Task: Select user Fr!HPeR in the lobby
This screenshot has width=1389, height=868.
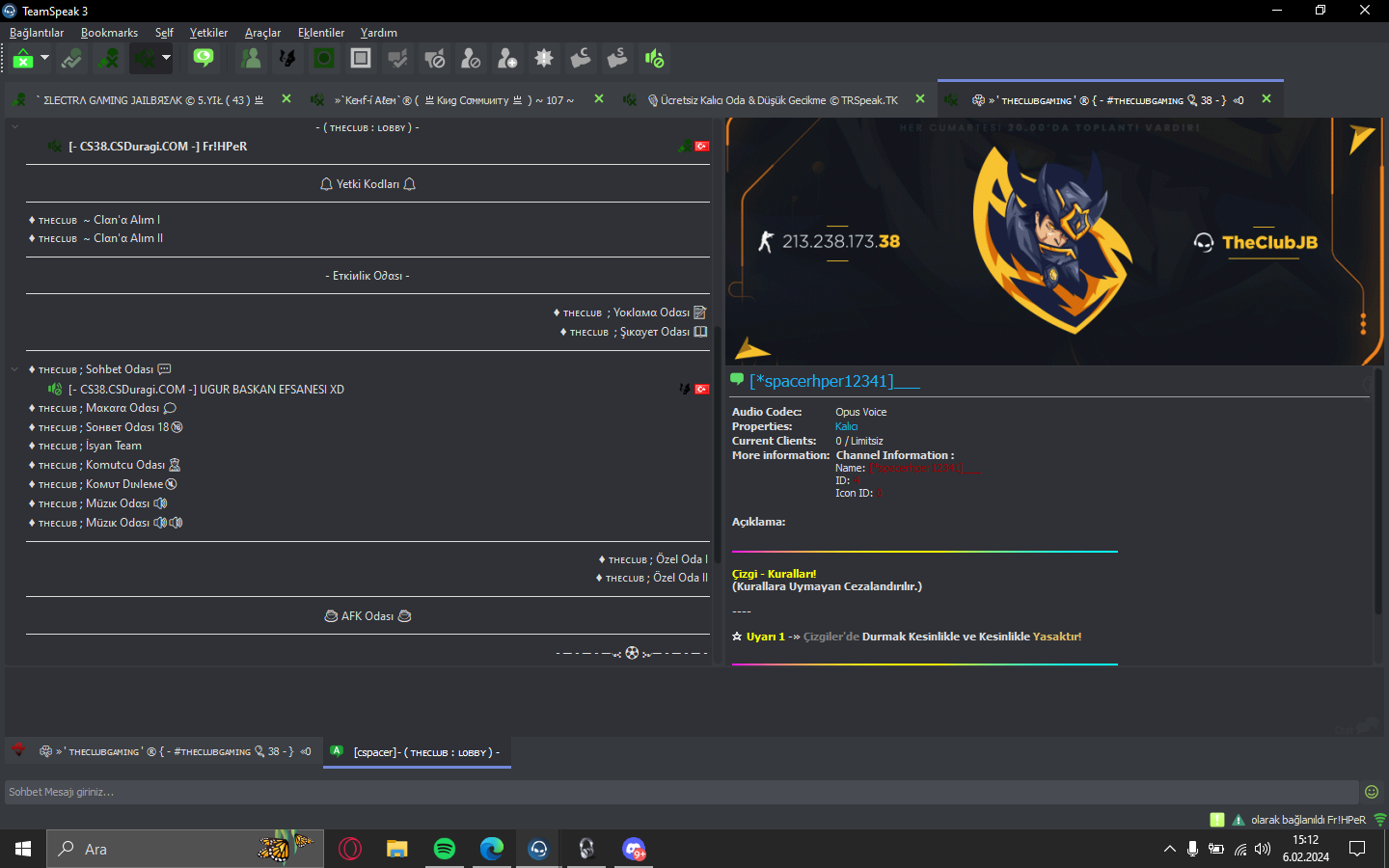Action: tap(157, 147)
